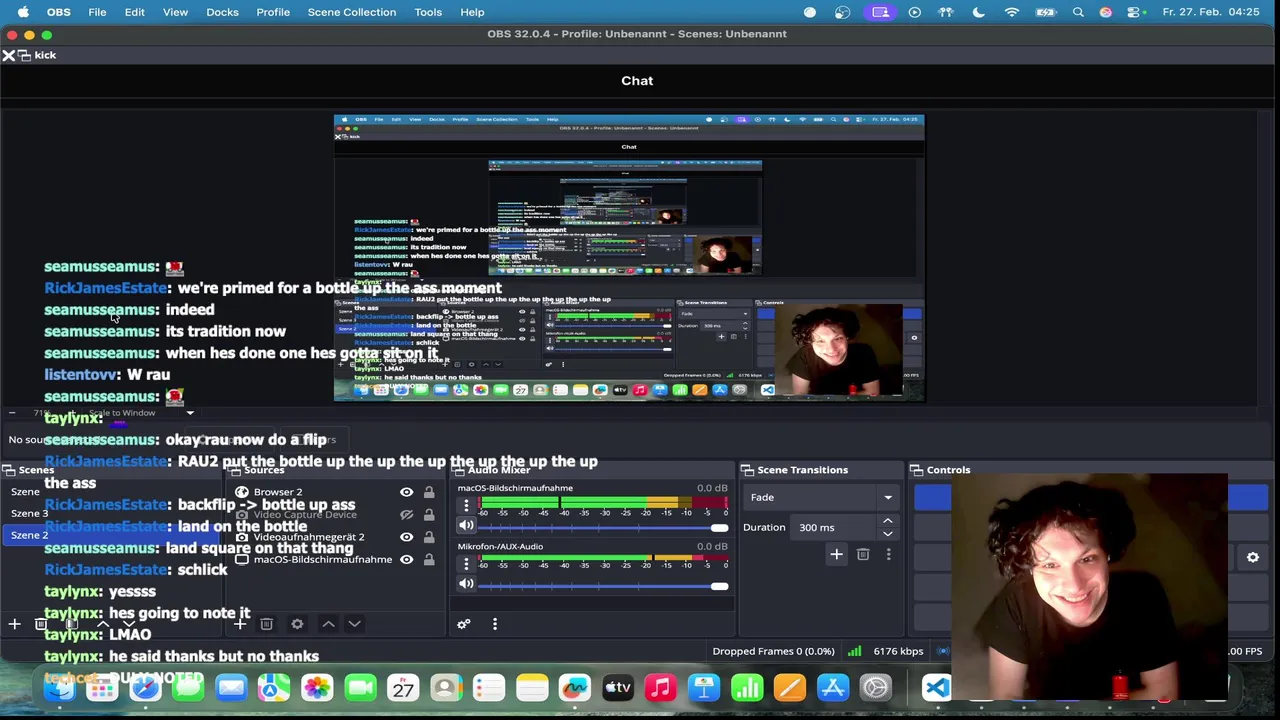Screen dimensions: 1280x720
Task: Open Calendar app showing 27 in Dock
Action: [403, 688]
